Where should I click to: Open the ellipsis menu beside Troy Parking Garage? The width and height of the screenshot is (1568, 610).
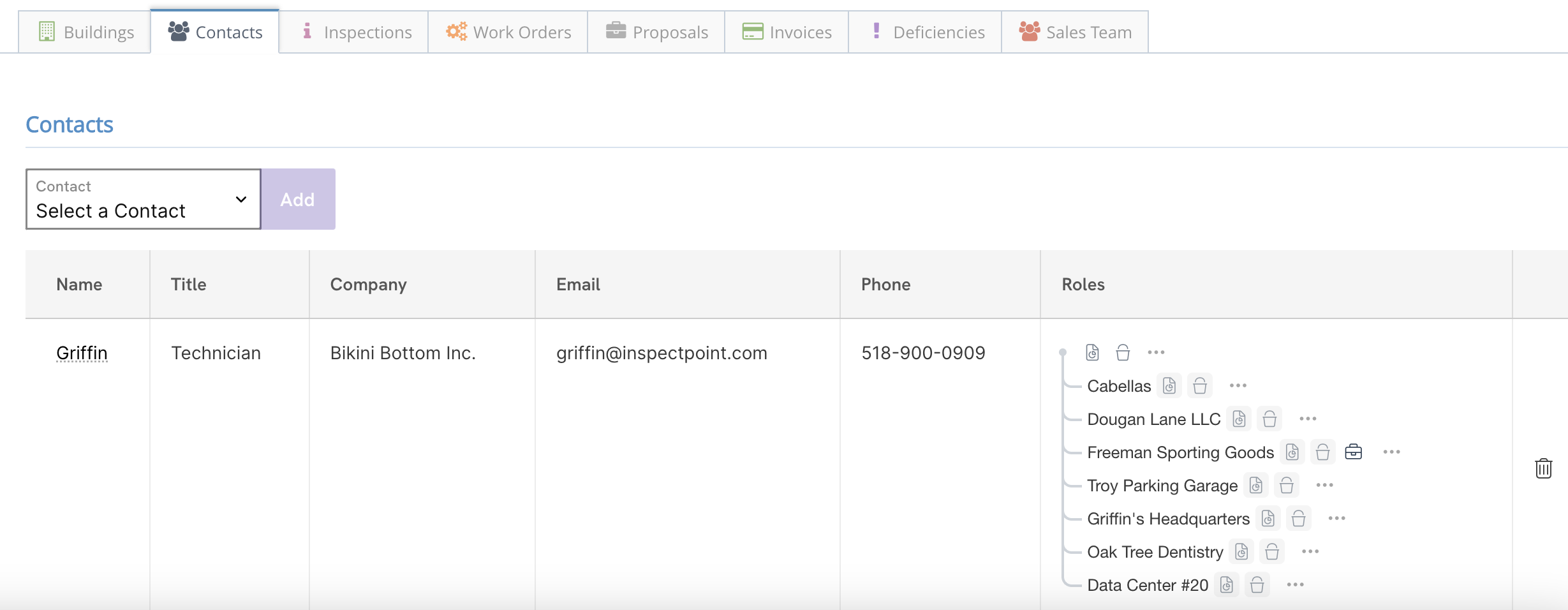pos(1325,485)
